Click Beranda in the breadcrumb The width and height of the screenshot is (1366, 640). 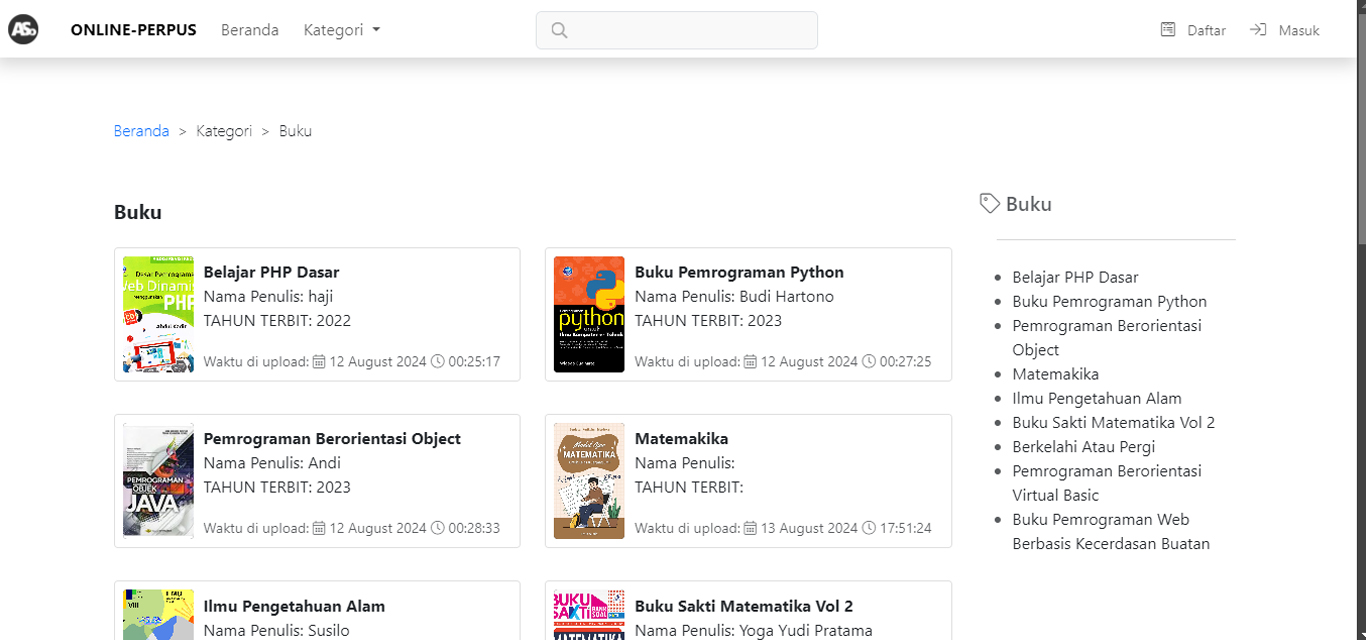(x=141, y=131)
